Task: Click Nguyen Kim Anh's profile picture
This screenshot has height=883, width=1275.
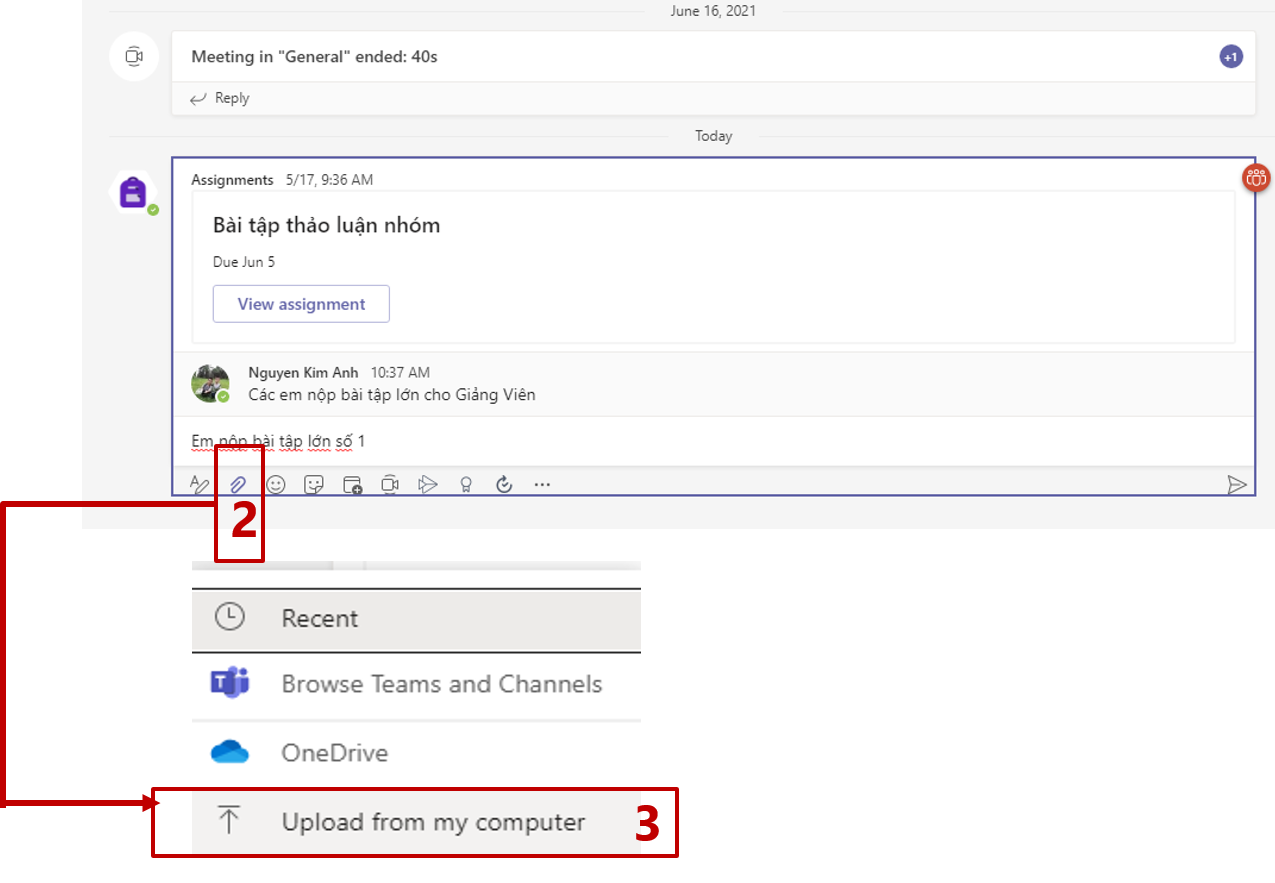Action: tap(210, 383)
